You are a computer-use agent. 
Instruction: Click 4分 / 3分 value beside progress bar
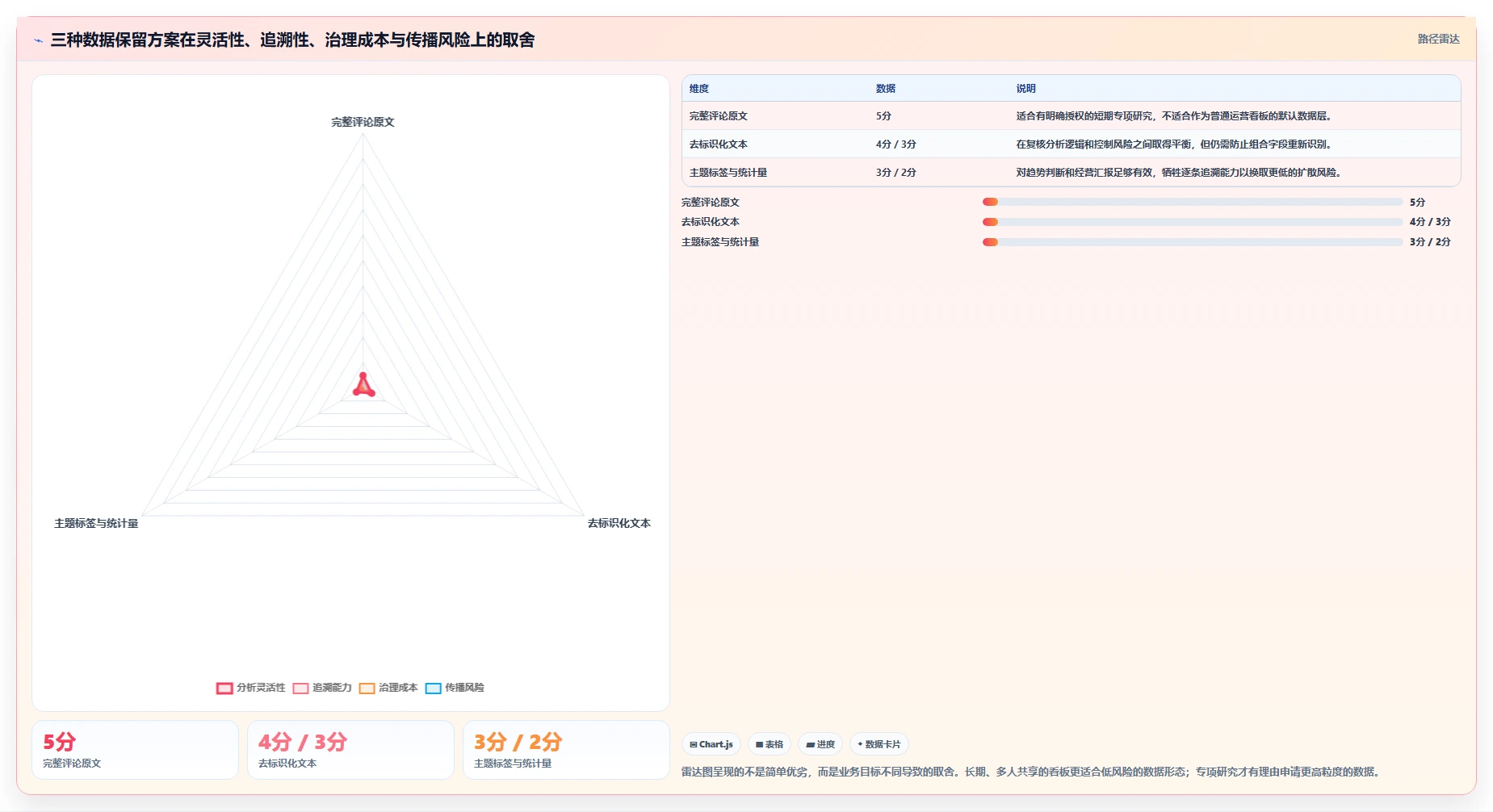click(1430, 222)
